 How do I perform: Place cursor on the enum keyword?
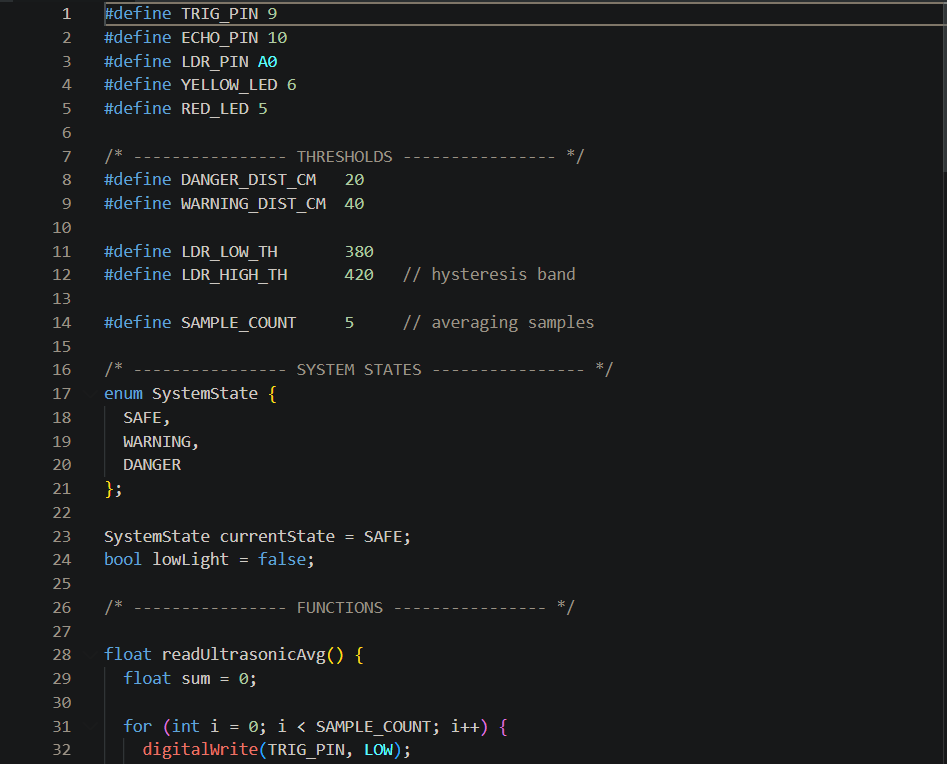(x=123, y=394)
